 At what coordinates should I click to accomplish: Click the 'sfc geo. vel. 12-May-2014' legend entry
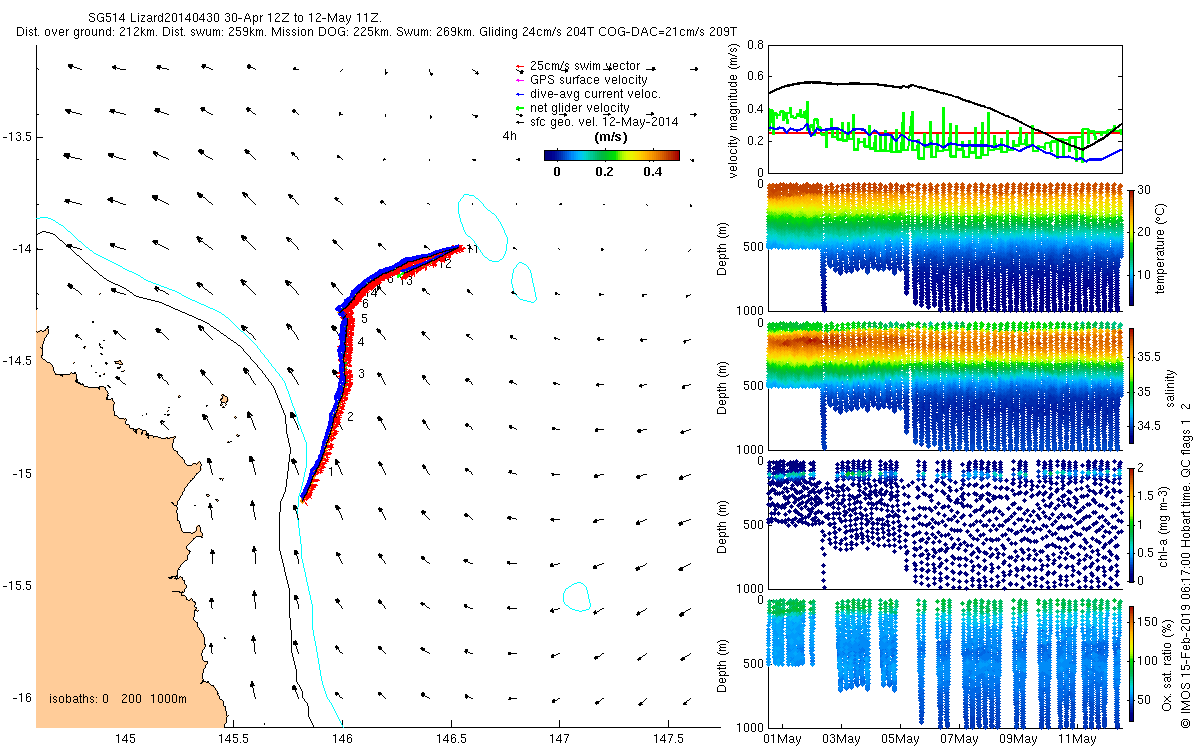coord(604,121)
